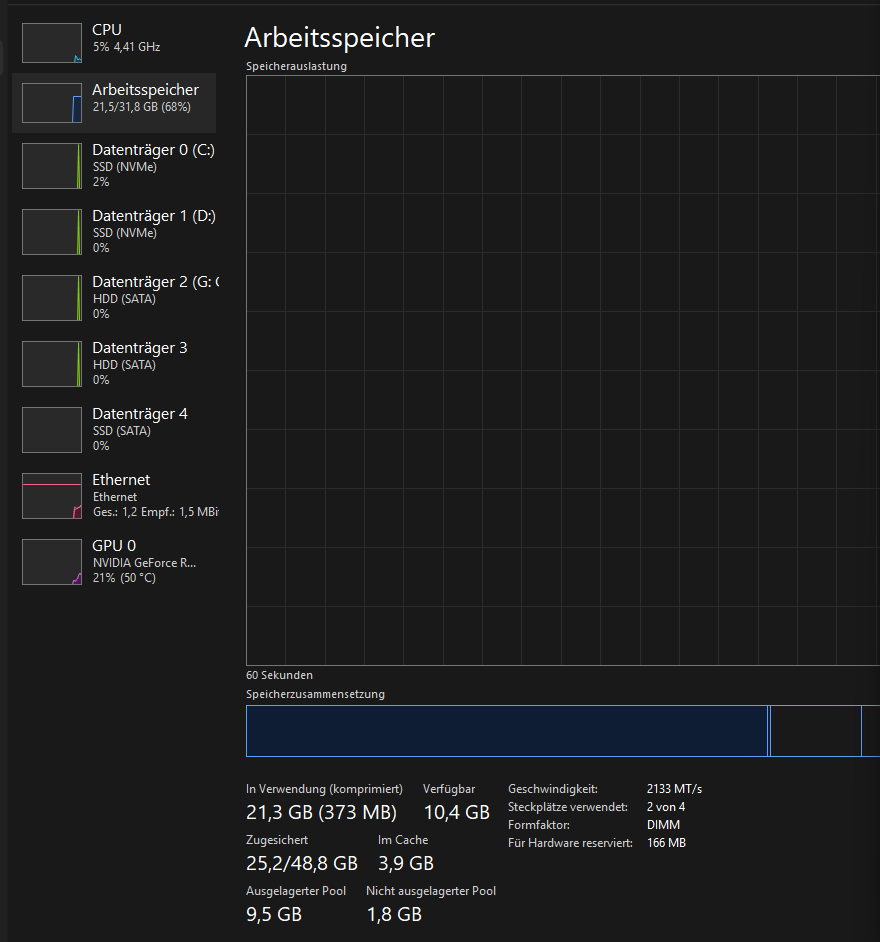This screenshot has height=942, width=880.
Task: Click the Im Cache "3,9 GB" value
Action: [x=406, y=863]
